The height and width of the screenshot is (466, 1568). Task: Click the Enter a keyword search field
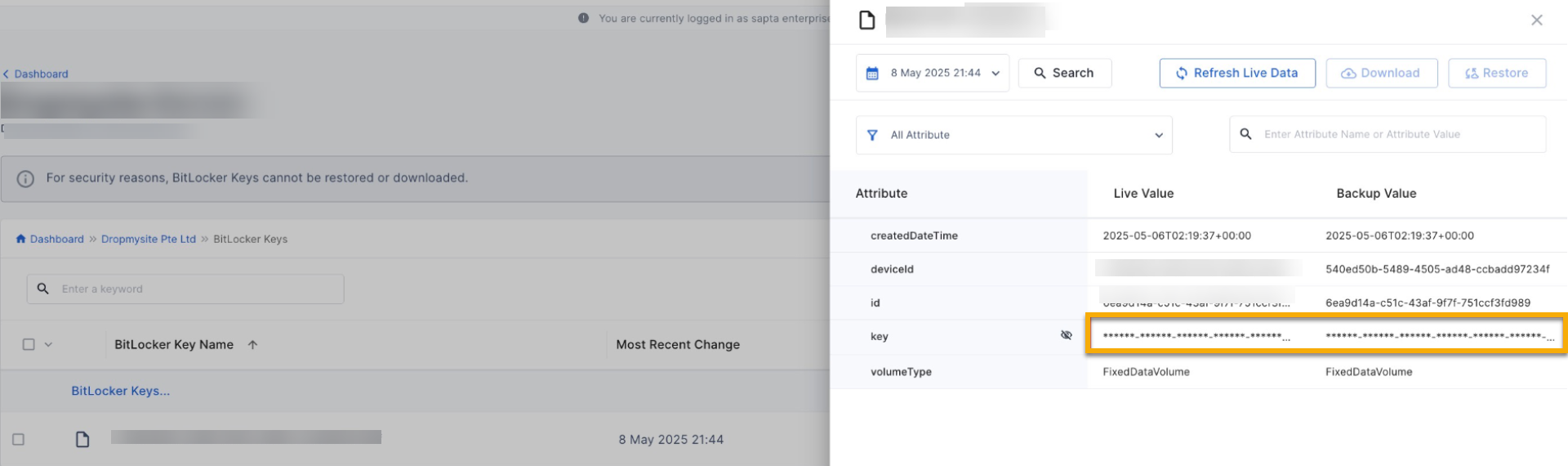185,289
